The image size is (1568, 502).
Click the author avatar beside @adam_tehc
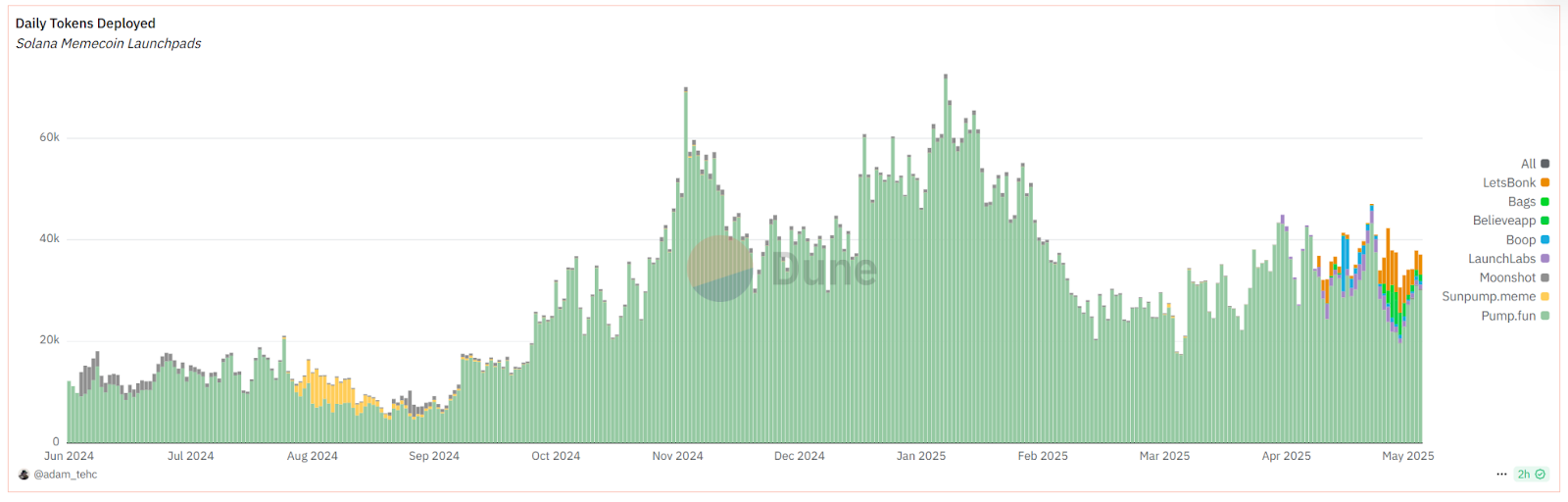[24, 475]
